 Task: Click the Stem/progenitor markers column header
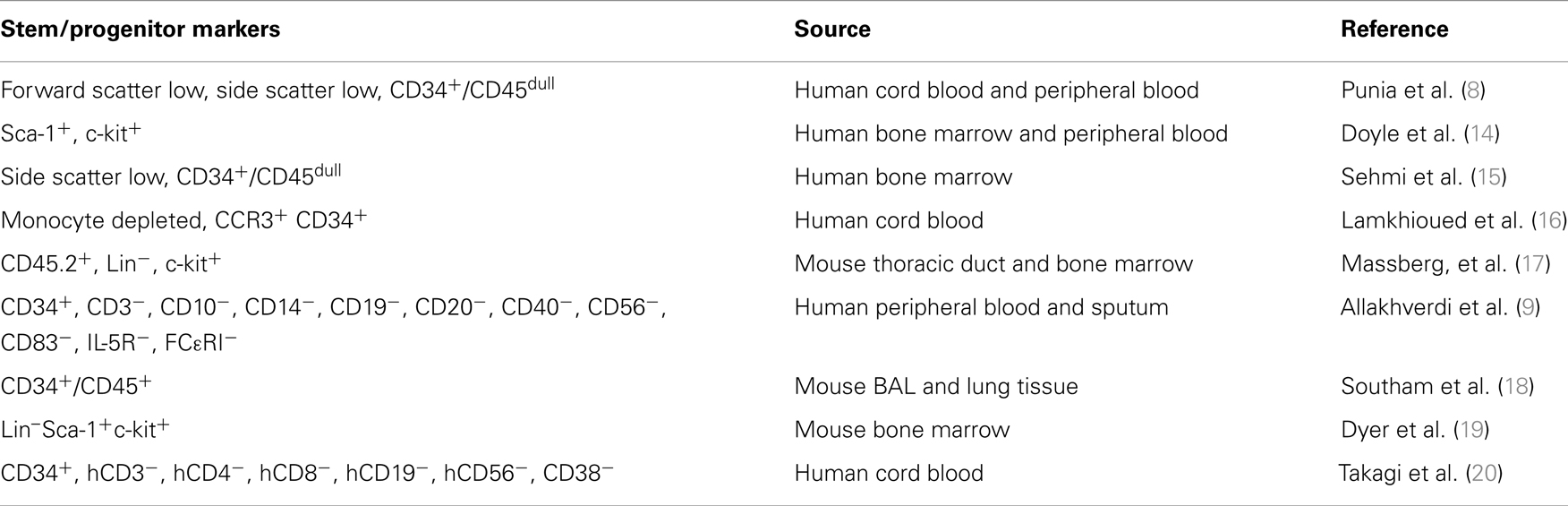click(x=141, y=30)
